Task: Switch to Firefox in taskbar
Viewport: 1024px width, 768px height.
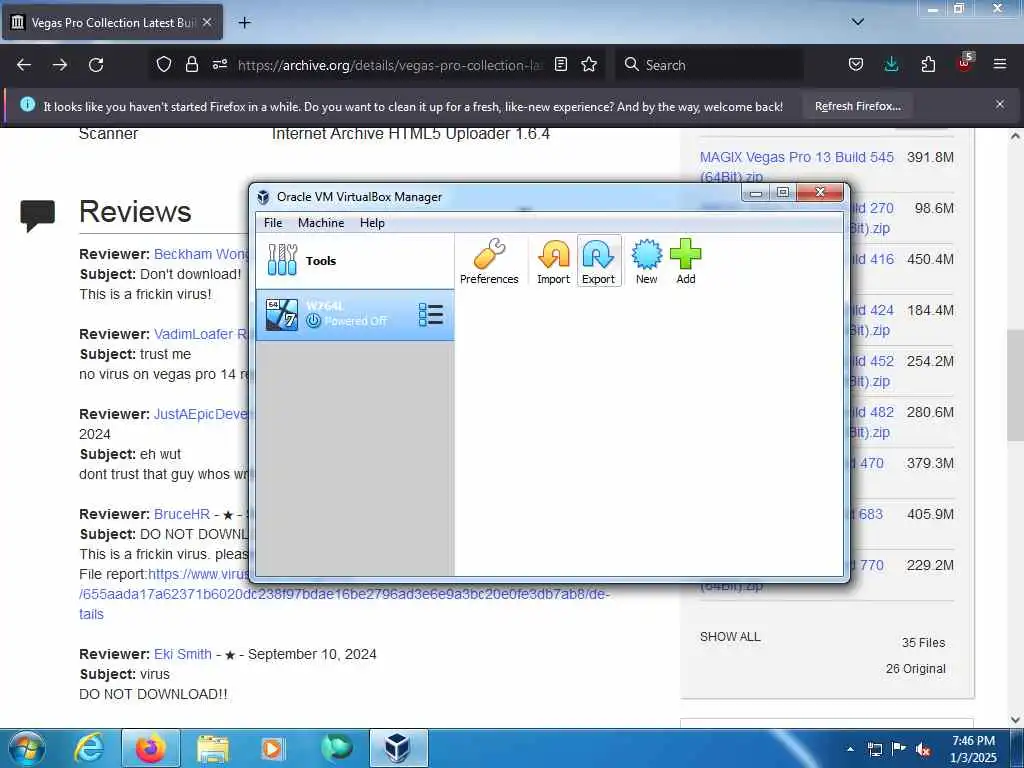Action: pyautogui.click(x=151, y=748)
